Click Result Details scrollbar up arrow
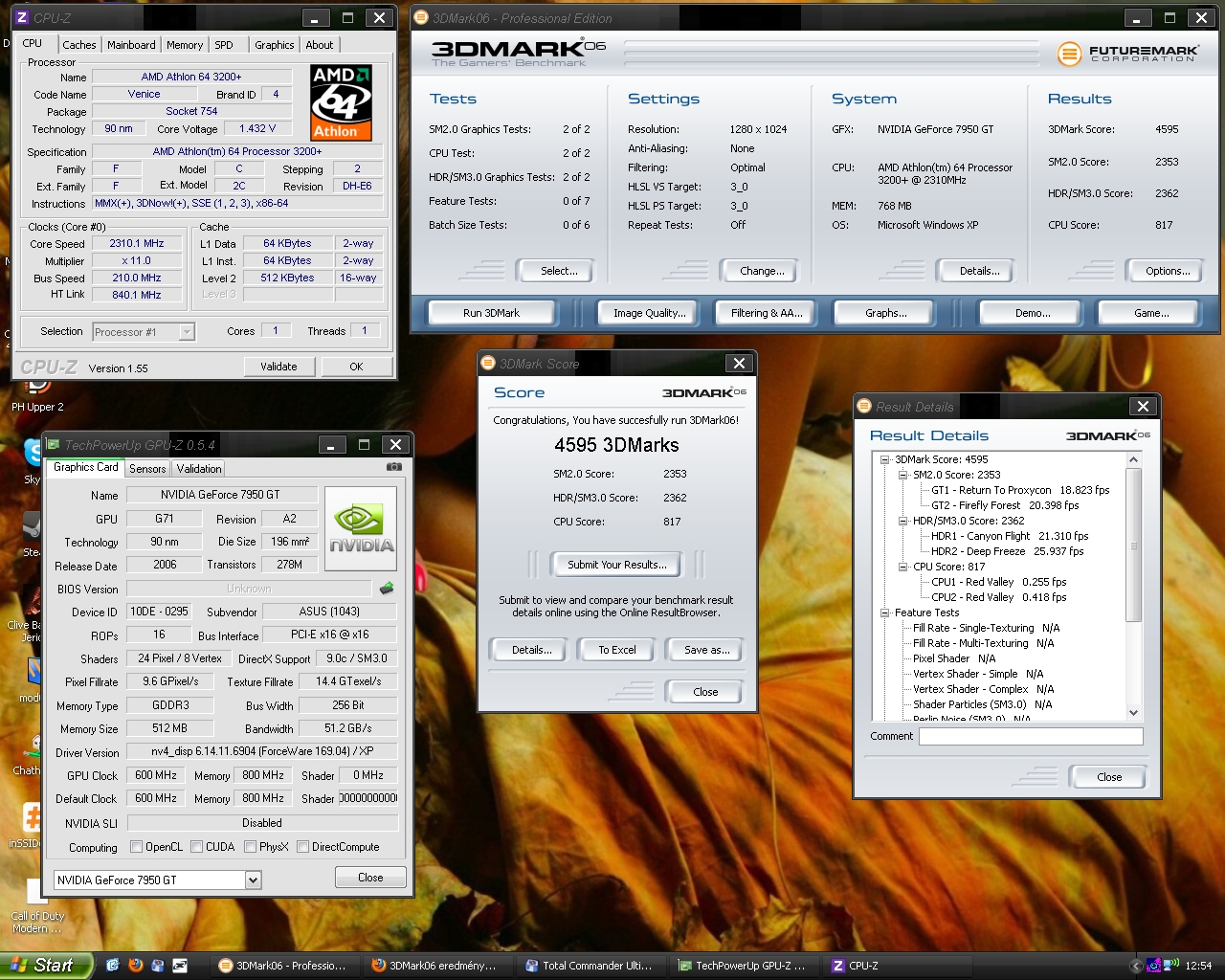Image resolution: width=1225 pixels, height=980 pixels. click(1134, 460)
